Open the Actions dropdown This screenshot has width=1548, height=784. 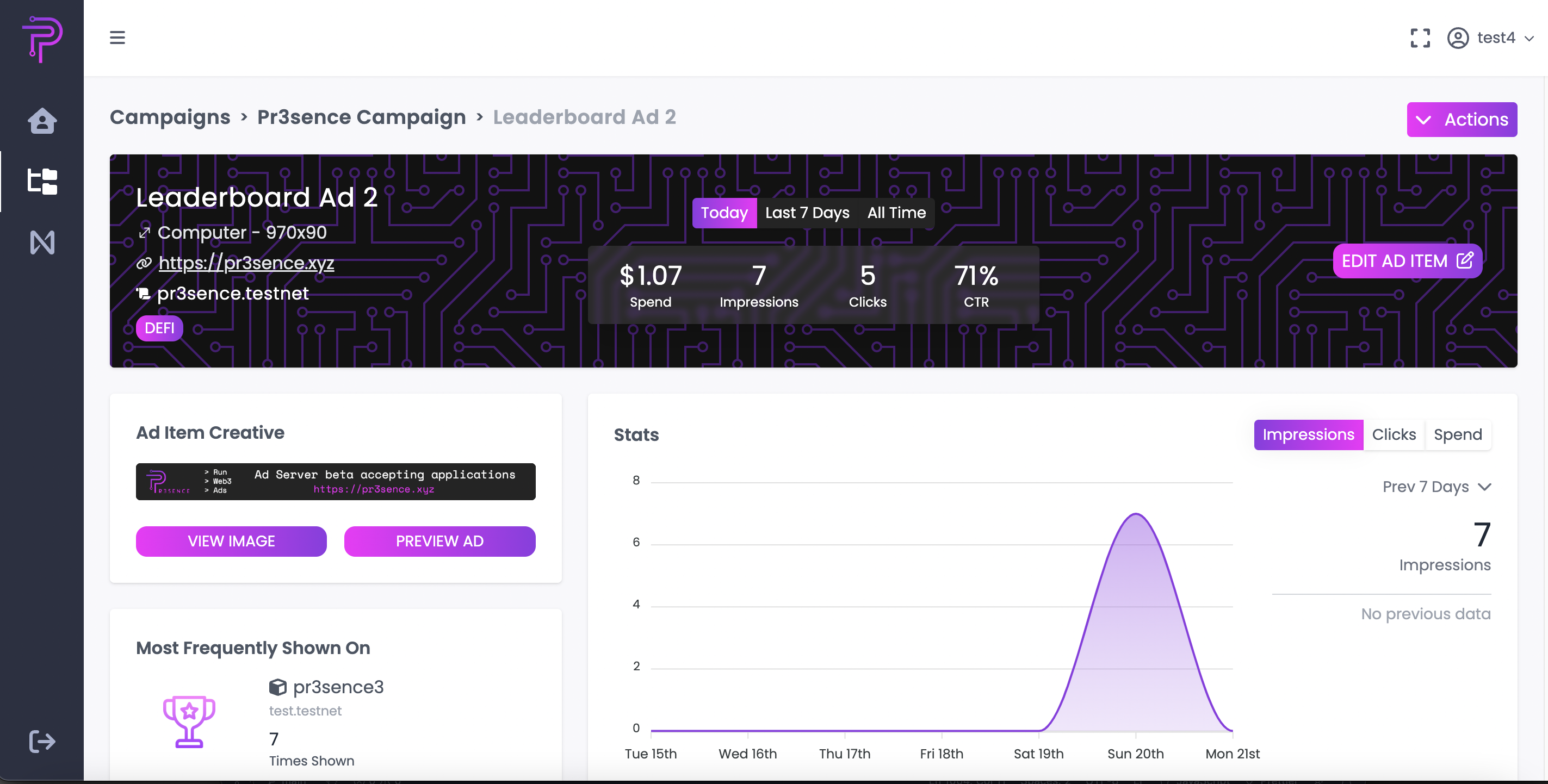click(x=1461, y=120)
